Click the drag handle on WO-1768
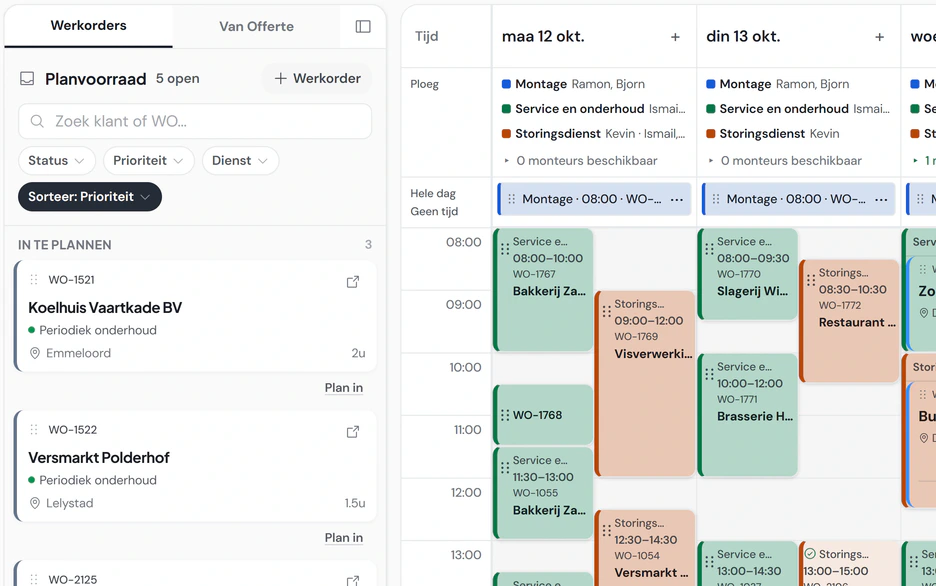 505,415
